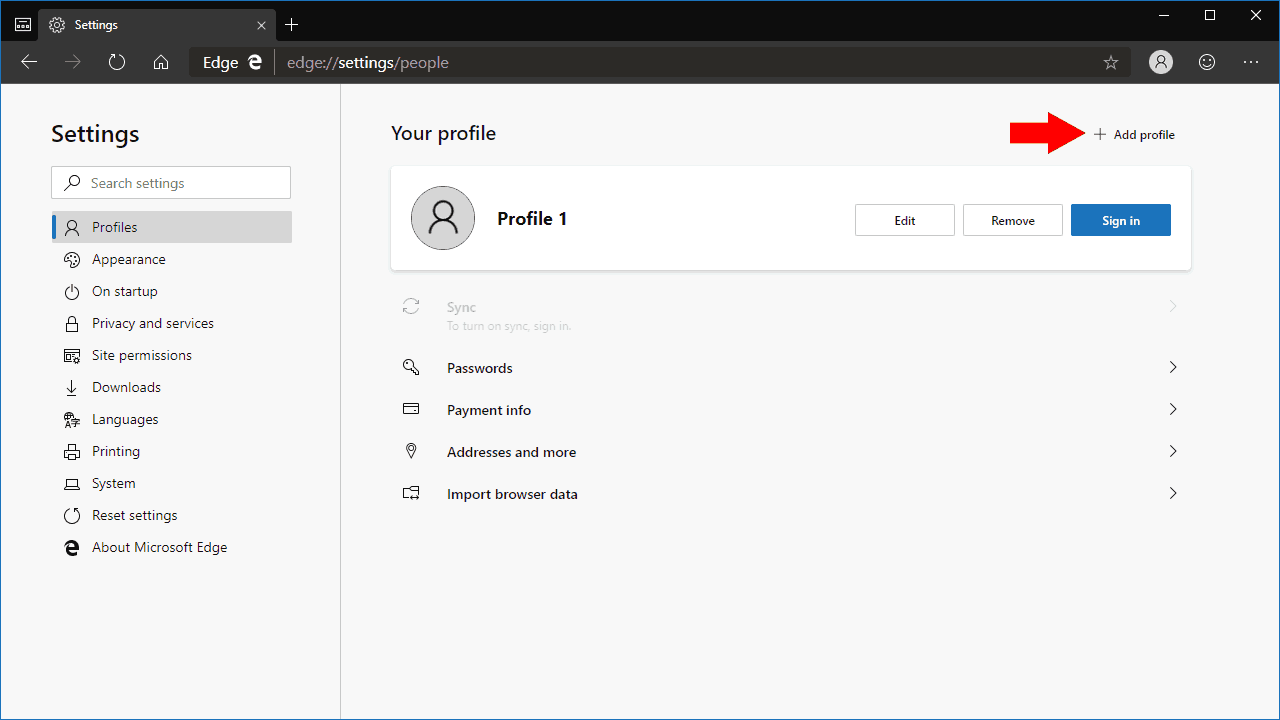Open About Microsoft Edge page
The height and width of the screenshot is (720, 1280).
tap(172, 547)
